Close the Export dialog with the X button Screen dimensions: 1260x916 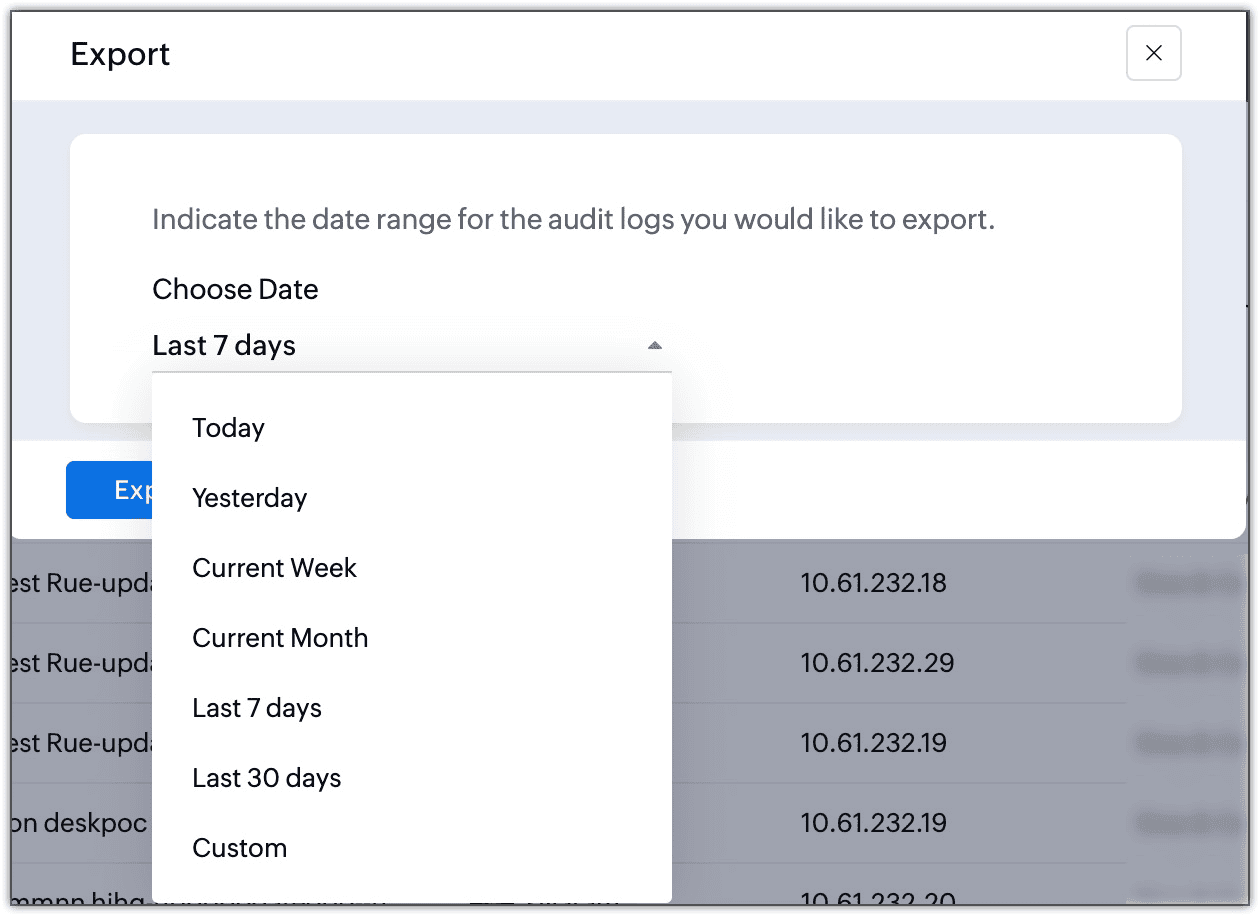click(1153, 53)
